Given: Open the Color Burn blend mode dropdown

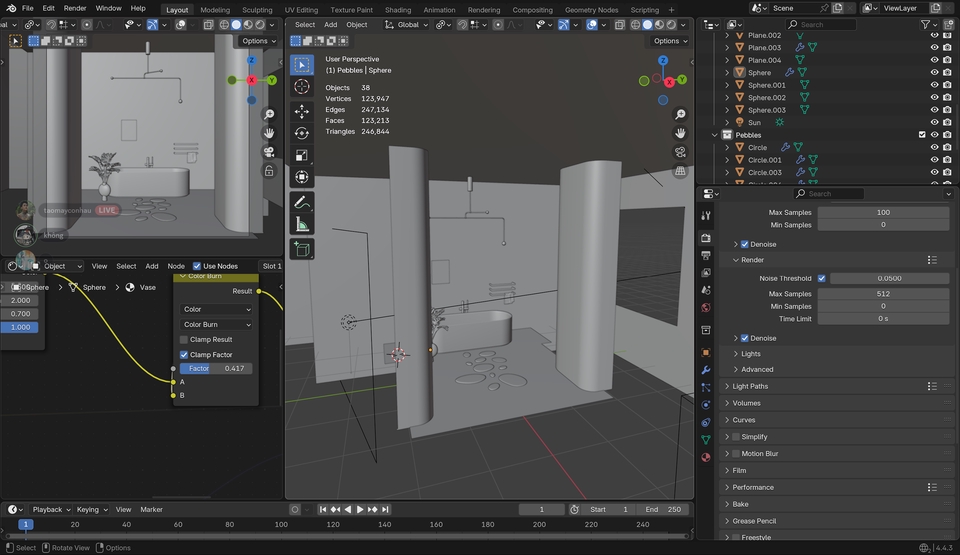Looking at the screenshot, I should 217,325.
